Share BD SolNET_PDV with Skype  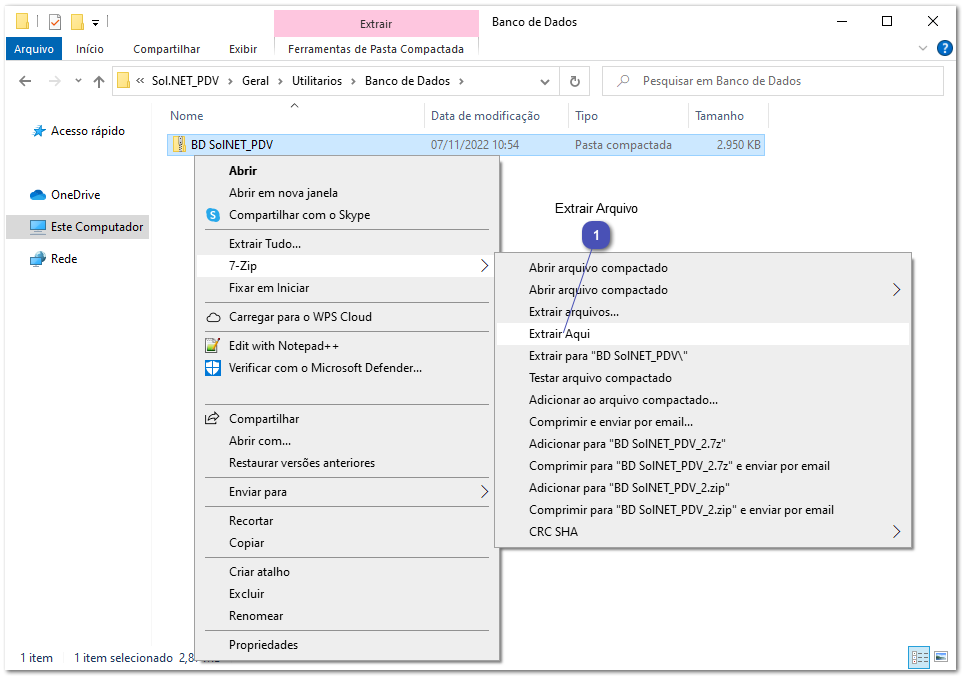pos(300,214)
